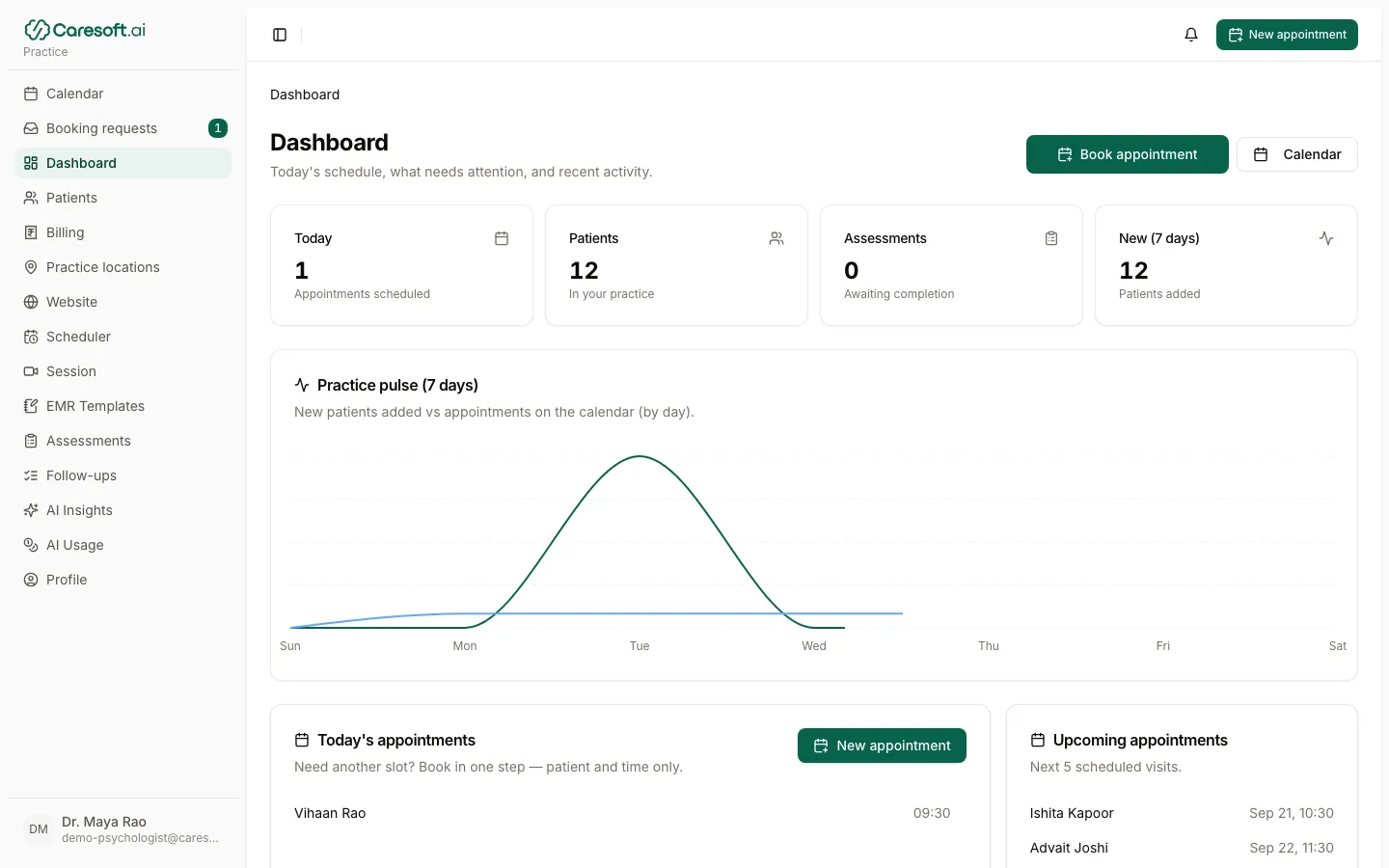
Task: Open Ishita Kapoor upcoming appointment
Action: pyautogui.click(x=1182, y=813)
